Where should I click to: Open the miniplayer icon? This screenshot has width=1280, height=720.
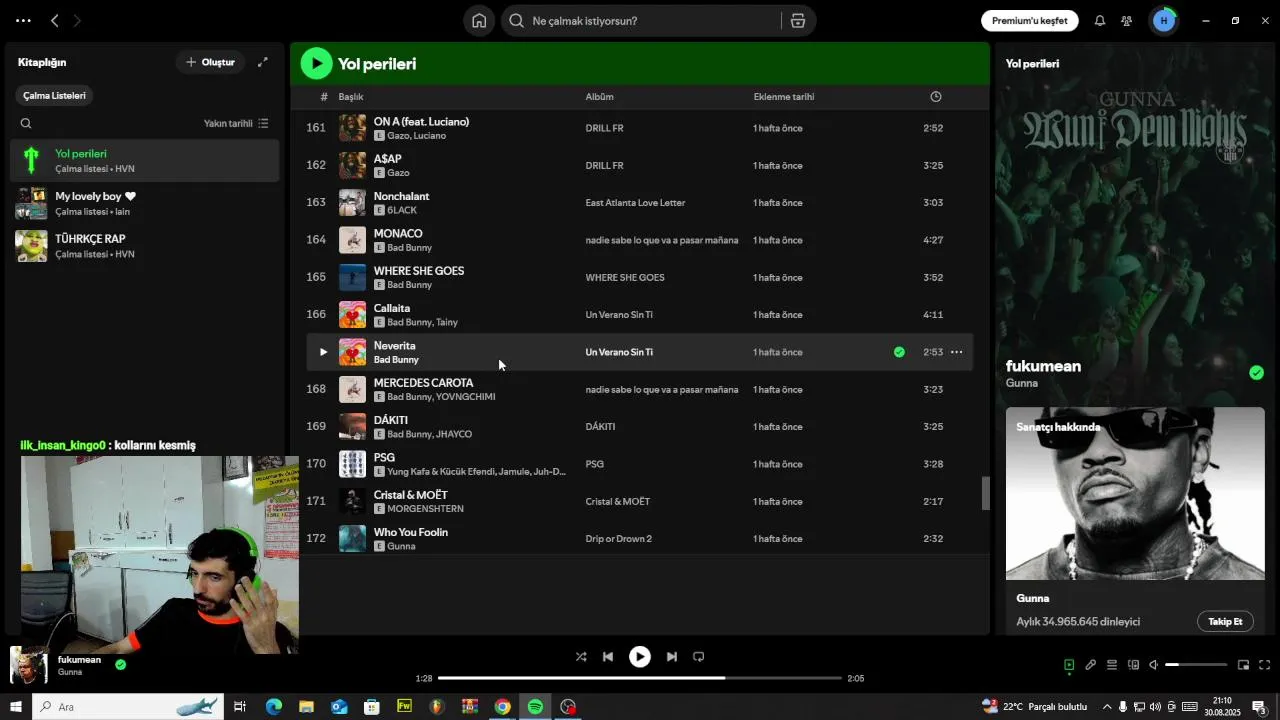tap(1244, 665)
